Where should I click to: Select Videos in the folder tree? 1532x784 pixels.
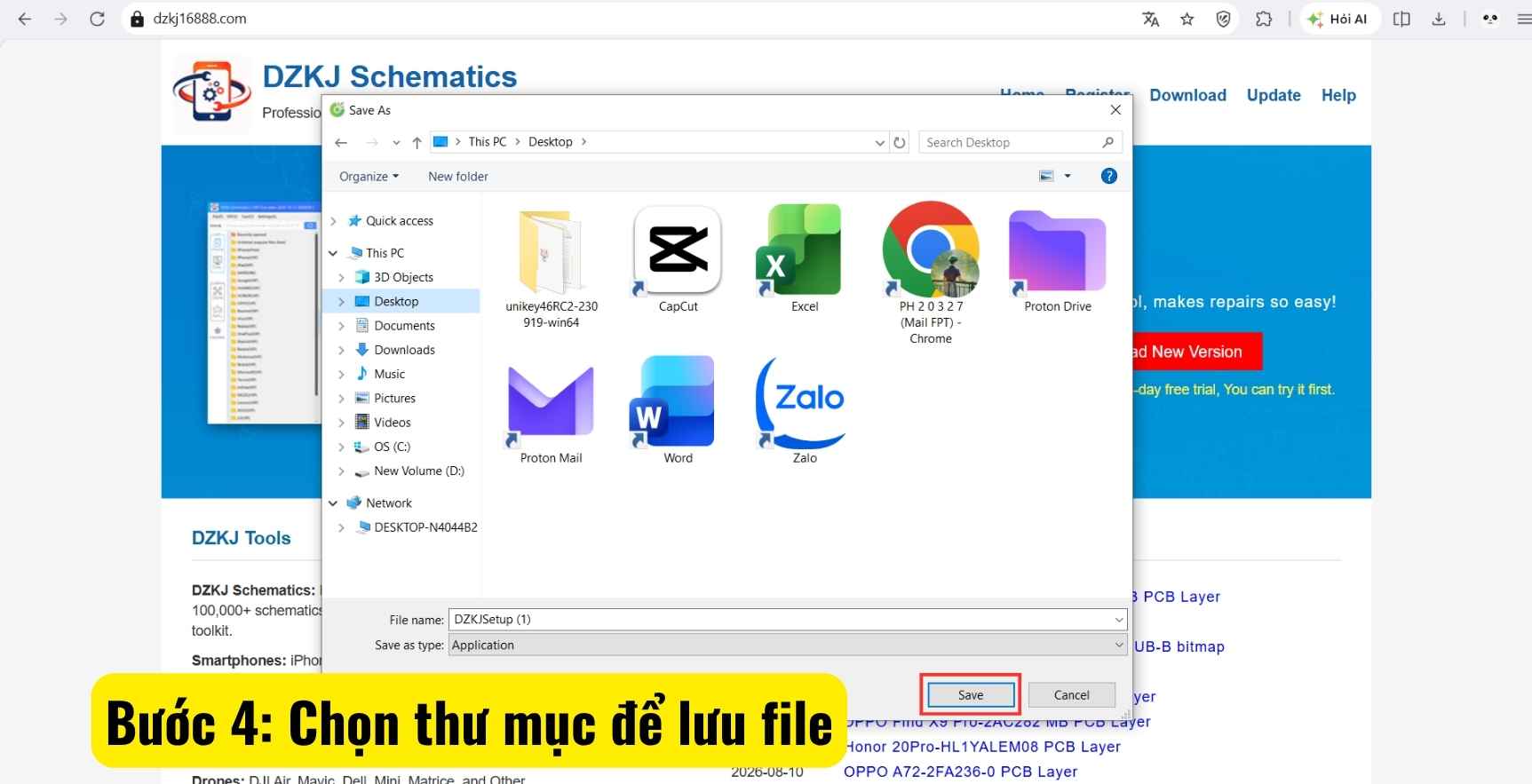[392, 422]
